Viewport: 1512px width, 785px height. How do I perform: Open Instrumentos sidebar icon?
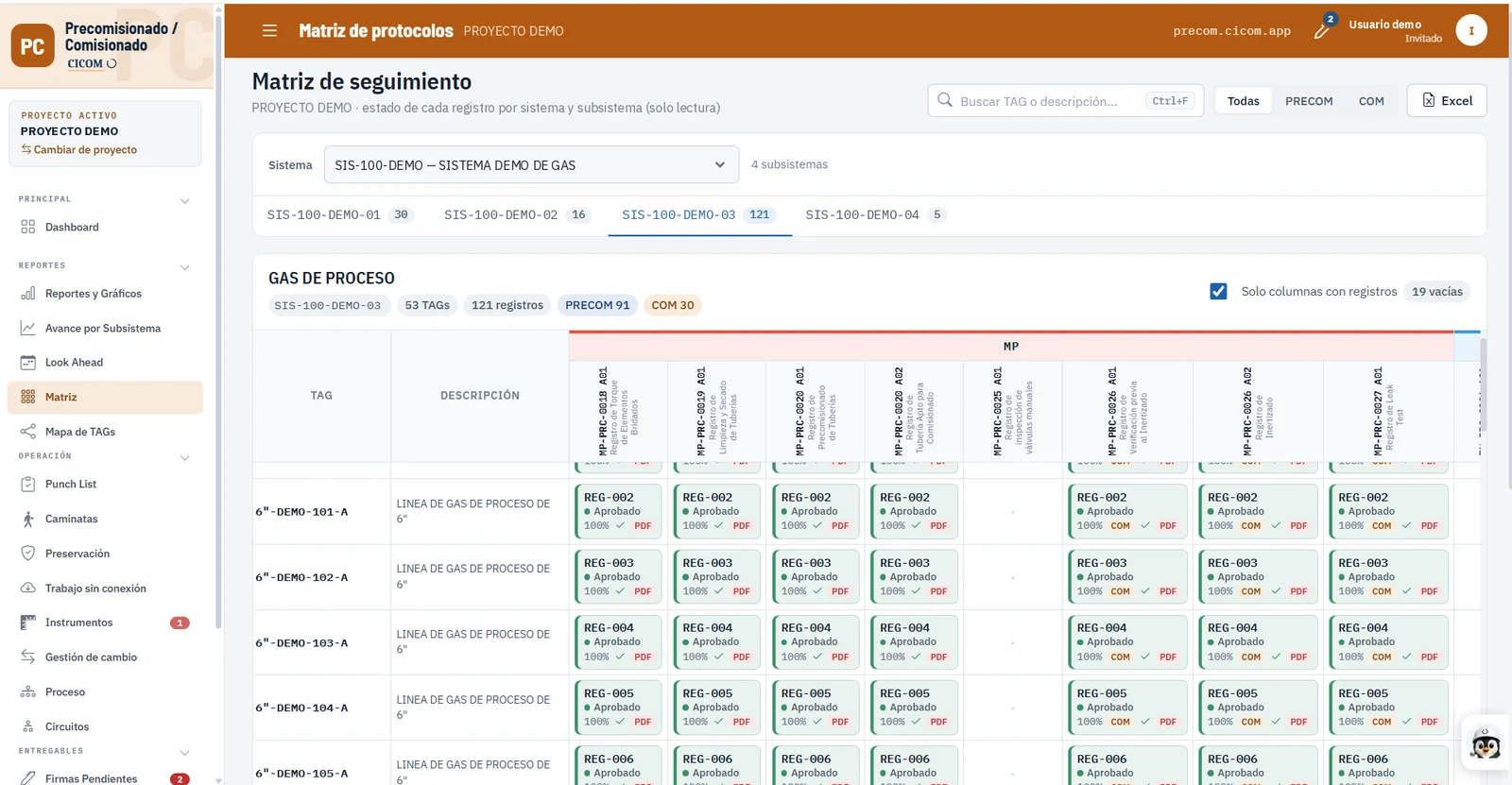[x=28, y=623]
